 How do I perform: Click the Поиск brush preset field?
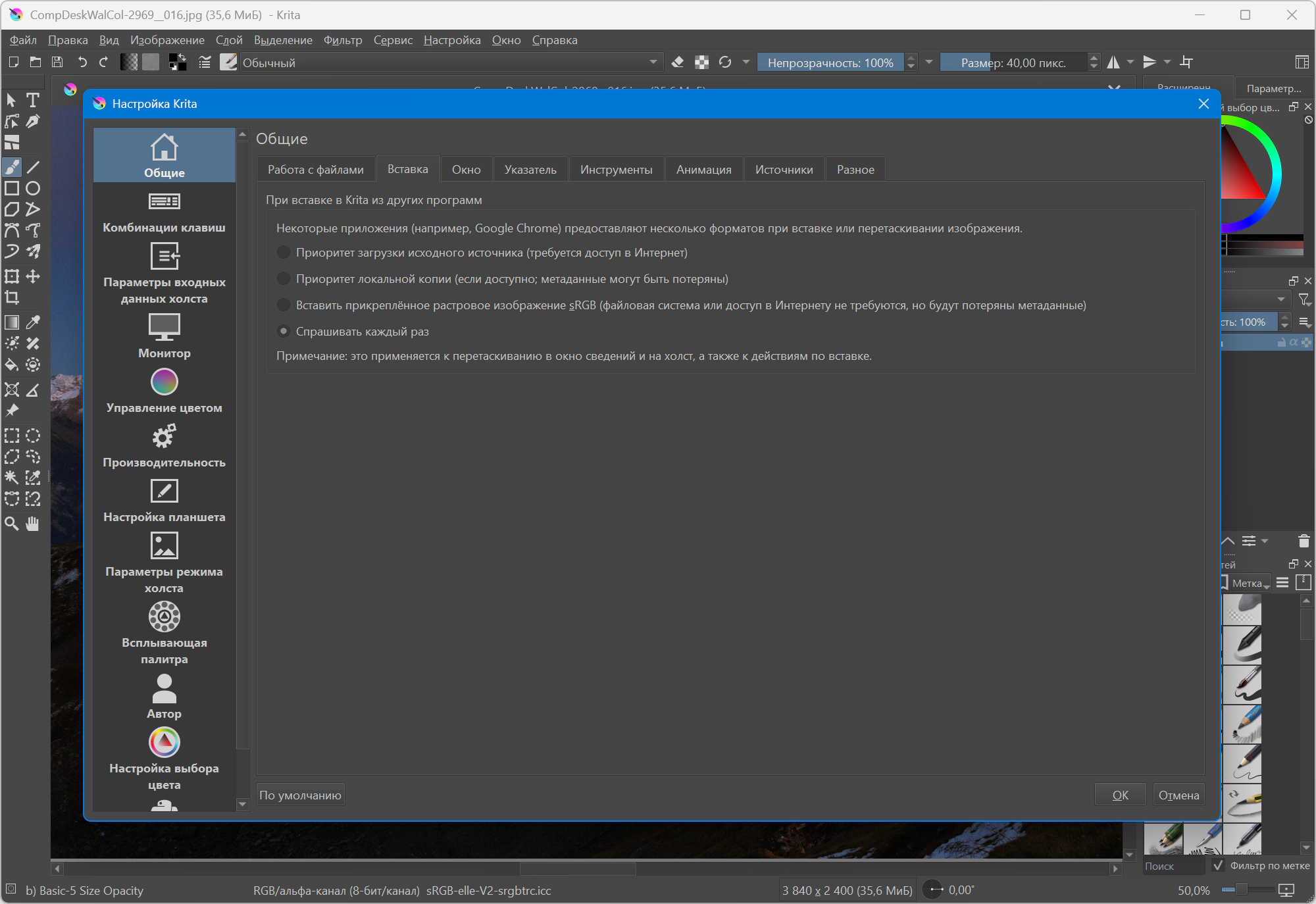pos(1176,866)
